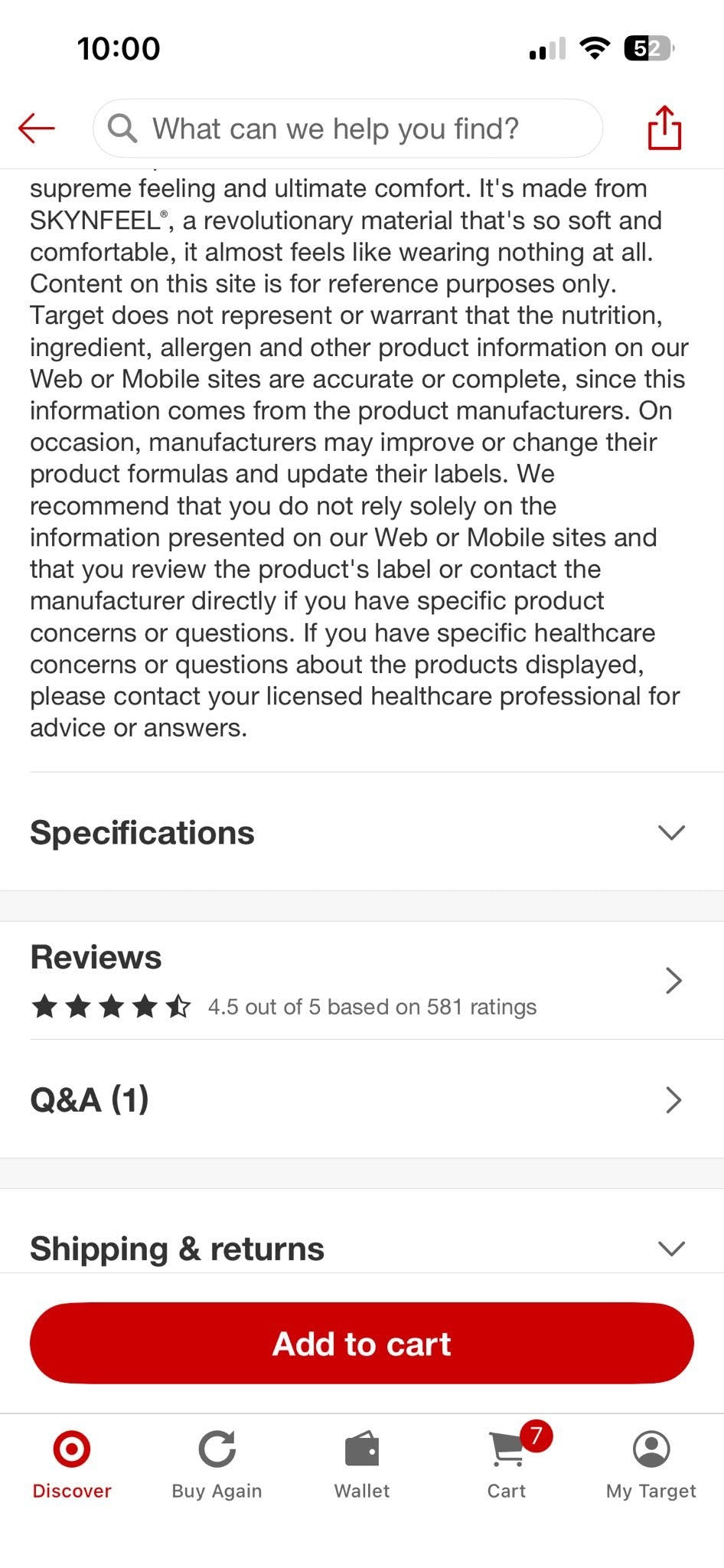The height and width of the screenshot is (1568, 724).
Task: Open the Buy Again refresh icon
Action: (217, 1449)
